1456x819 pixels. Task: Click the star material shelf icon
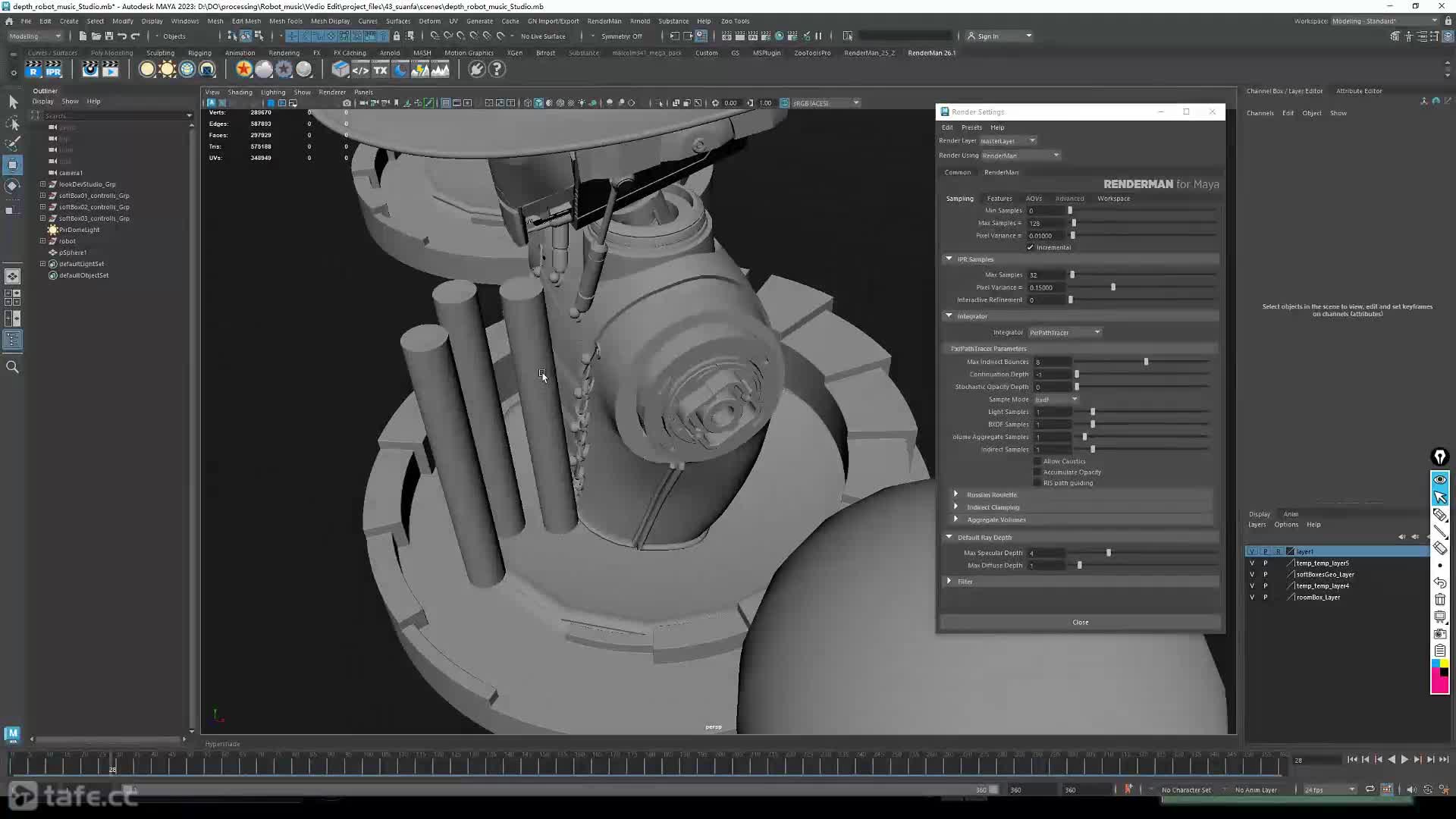click(243, 70)
